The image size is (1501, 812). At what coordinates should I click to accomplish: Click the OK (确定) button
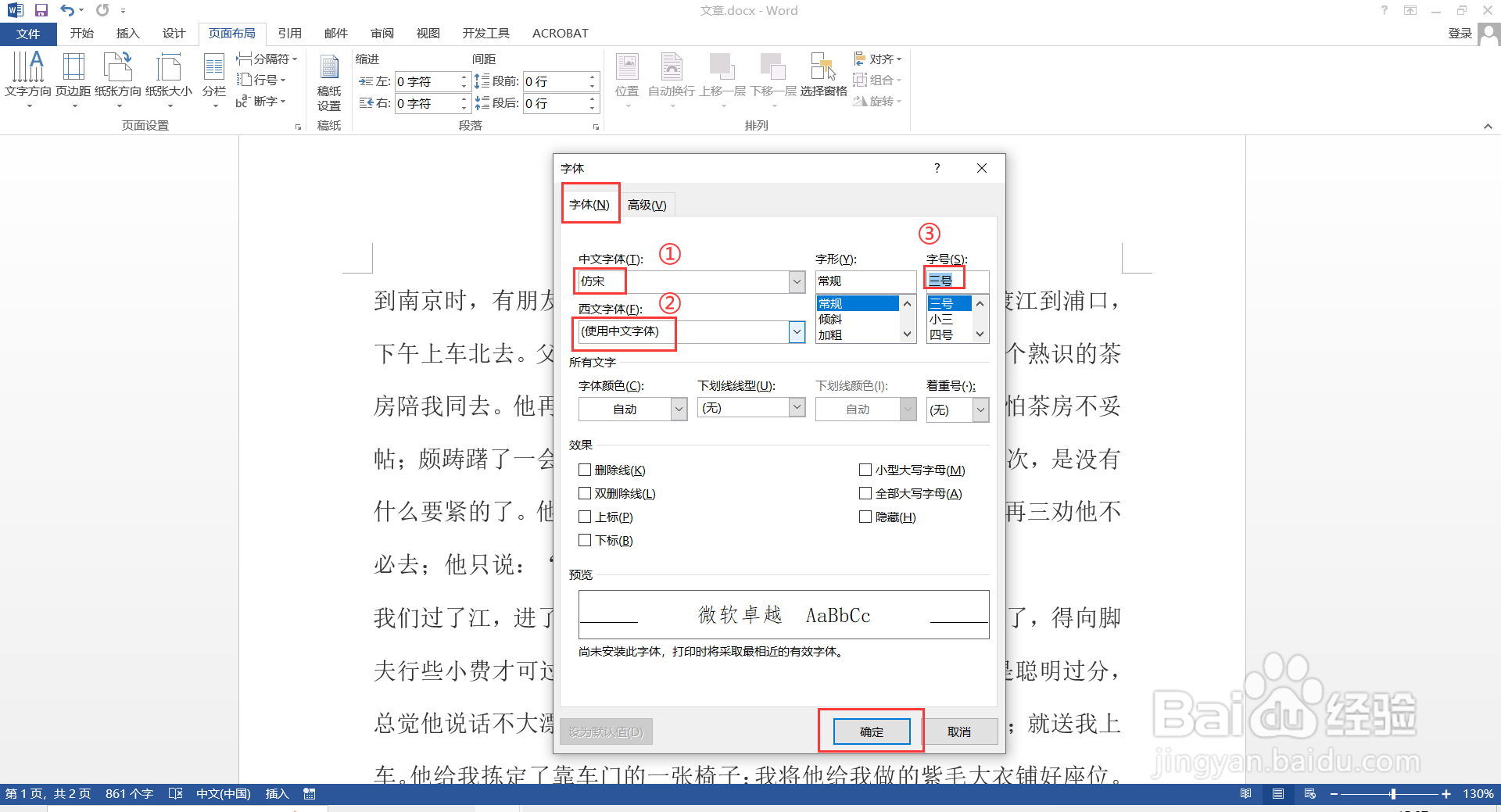point(872,732)
